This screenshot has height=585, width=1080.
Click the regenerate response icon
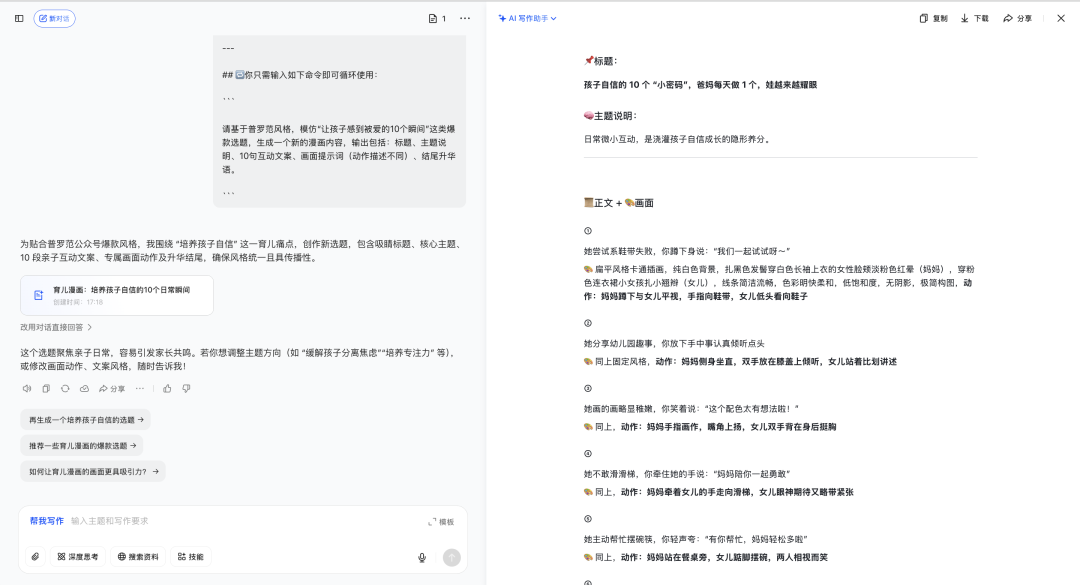point(65,388)
